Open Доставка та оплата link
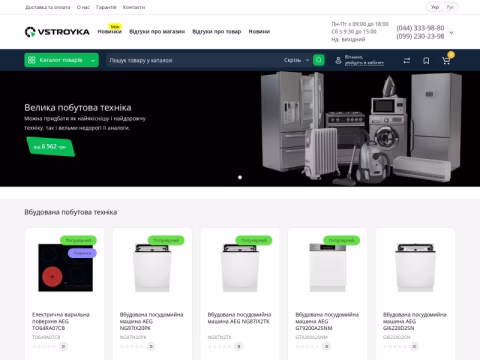The width and height of the screenshot is (480, 360). pos(48,7)
